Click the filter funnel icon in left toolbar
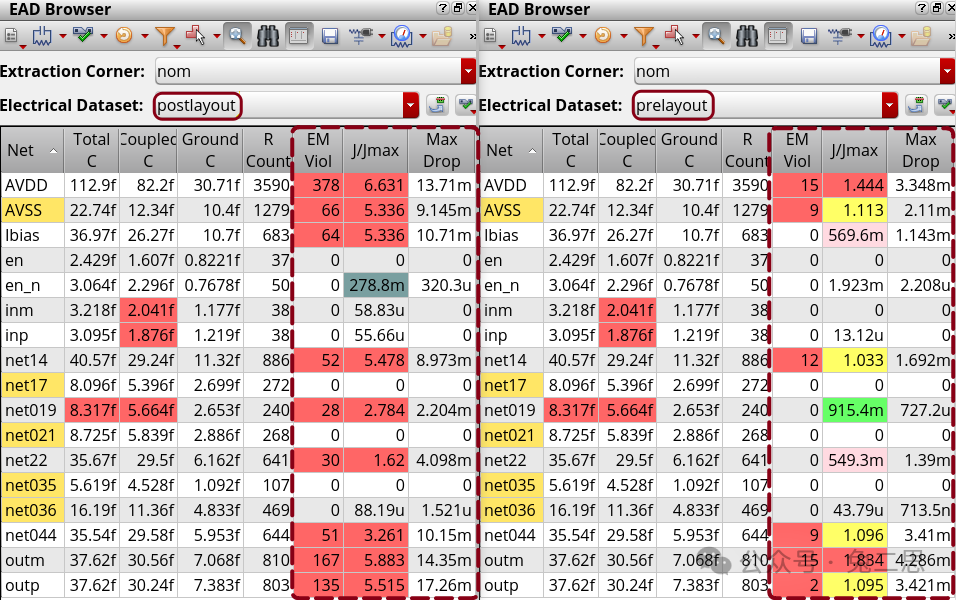Viewport: 956px width, 600px height. point(165,36)
